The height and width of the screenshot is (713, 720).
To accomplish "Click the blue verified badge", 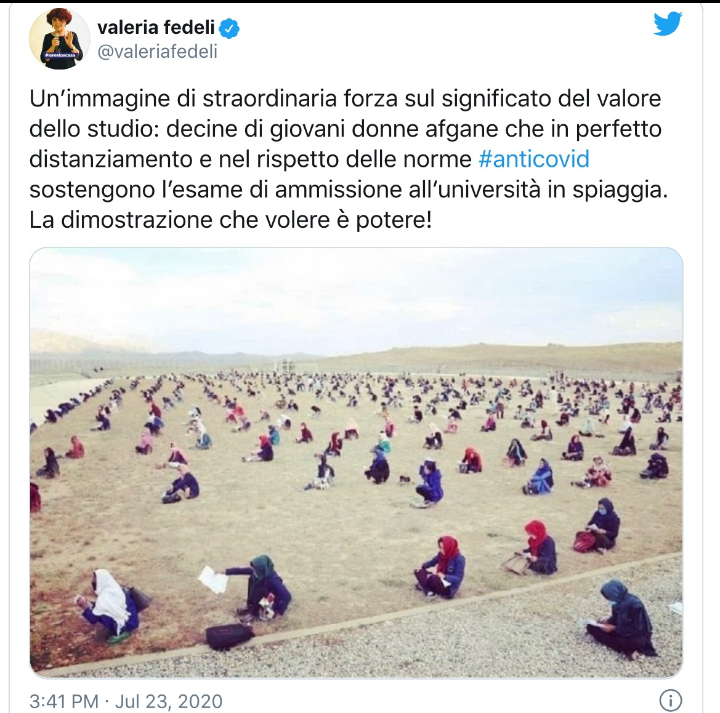I will [x=229, y=29].
